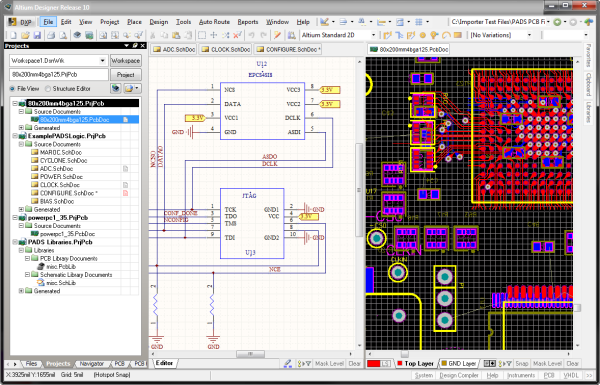Save the document with the floppy disk icon
This screenshot has width=600, height=385.
pos(37,35)
